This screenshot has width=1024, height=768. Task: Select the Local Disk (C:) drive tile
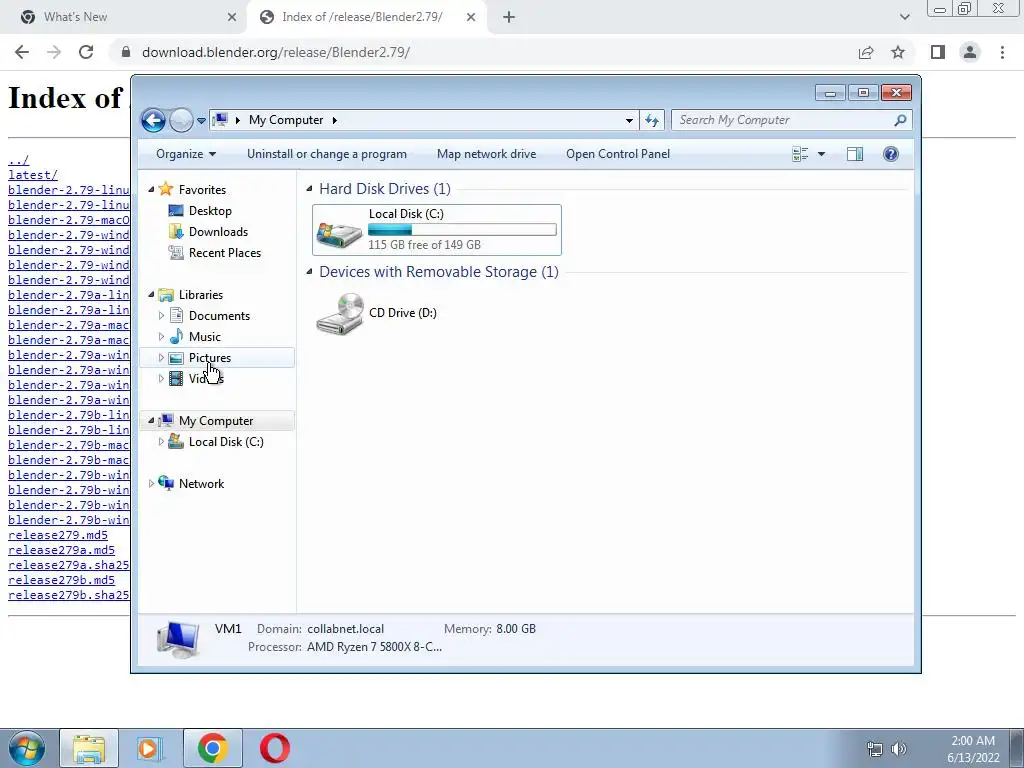[437, 230]
